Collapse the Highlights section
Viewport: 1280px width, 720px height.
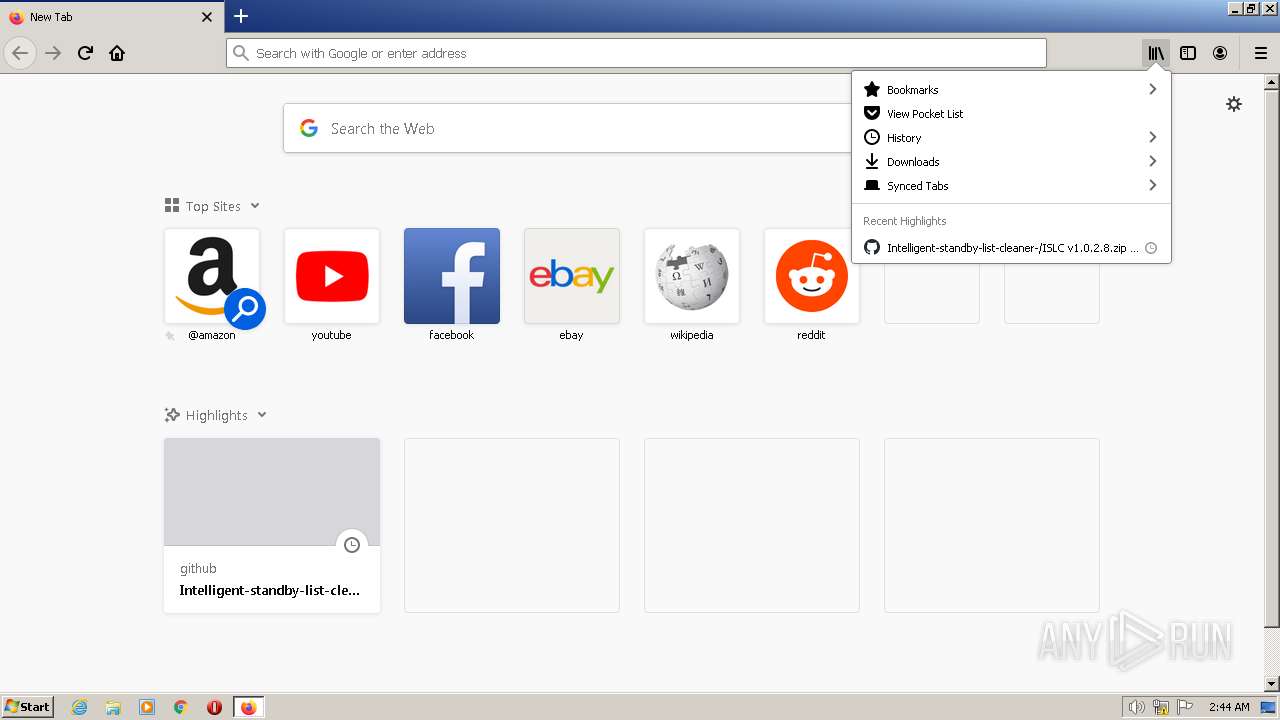[262, 415]
